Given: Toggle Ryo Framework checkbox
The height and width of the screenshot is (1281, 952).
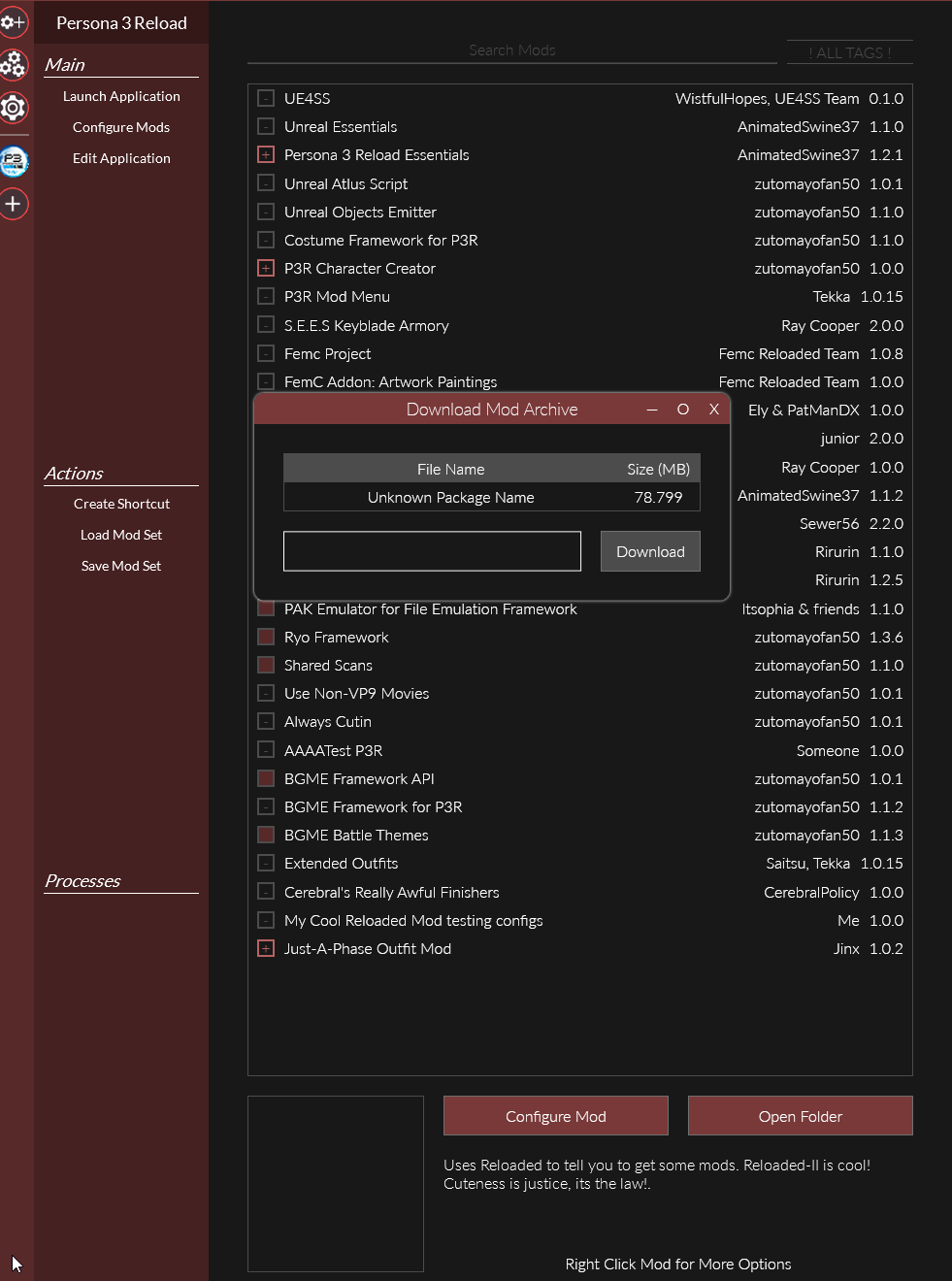Looking at the screenshot, I should (266, 637).
